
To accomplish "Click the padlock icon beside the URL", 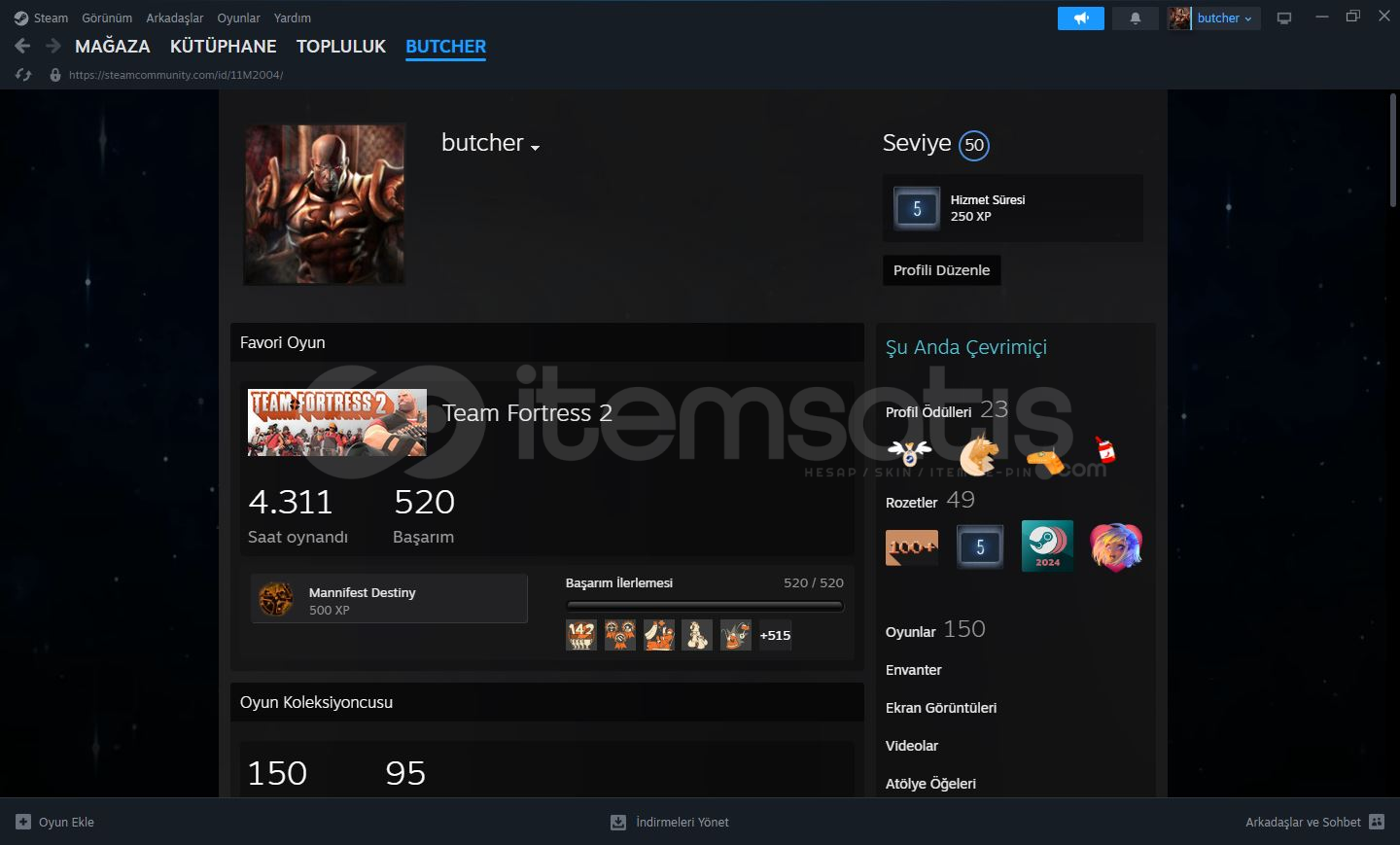I will pos(55,75).
